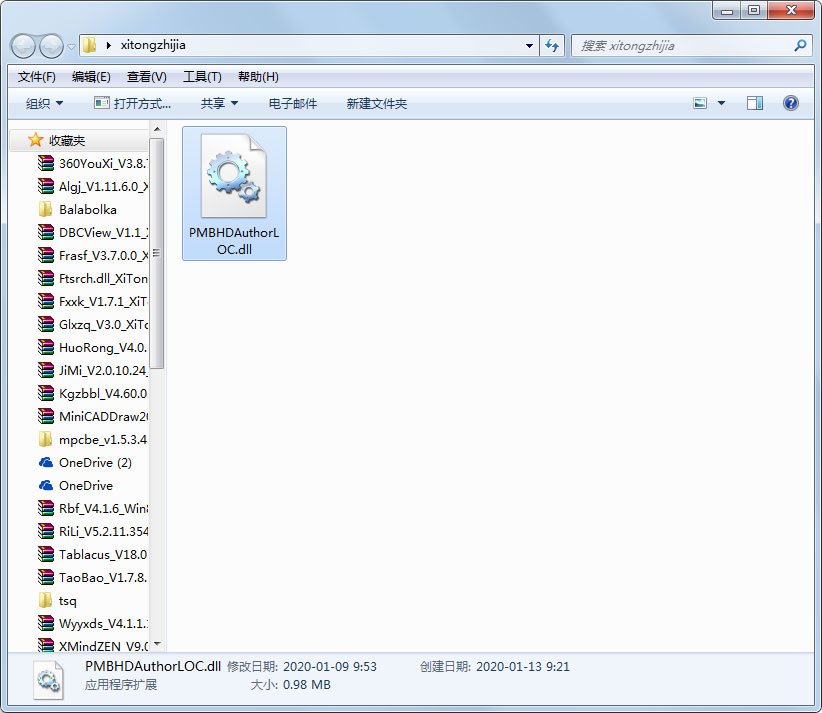Open OneDrive (2) in sidebar
This screenshot has width=822, height=713.
85,462
